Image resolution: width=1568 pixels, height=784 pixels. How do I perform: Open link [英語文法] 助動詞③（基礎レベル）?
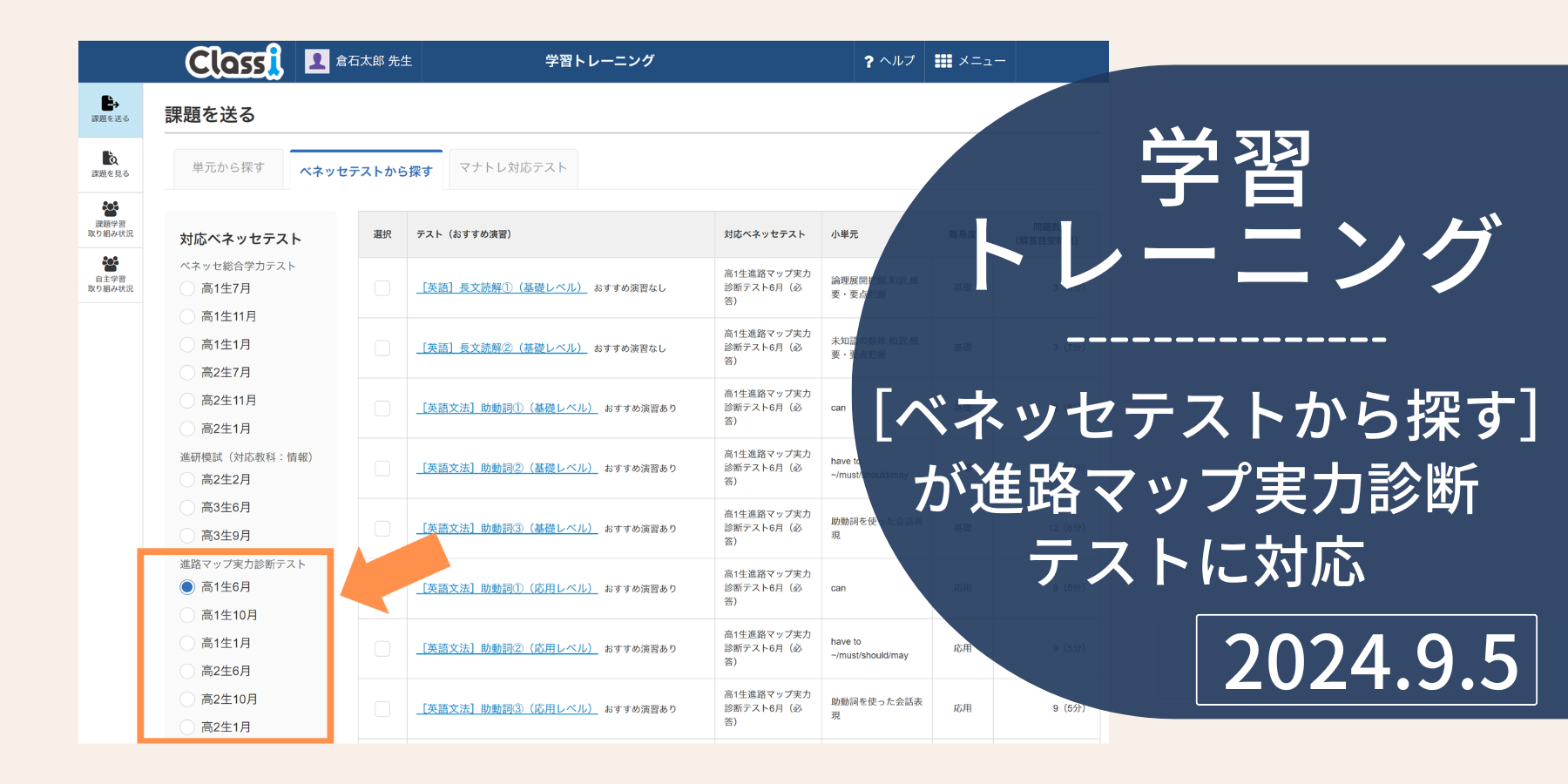507,528
